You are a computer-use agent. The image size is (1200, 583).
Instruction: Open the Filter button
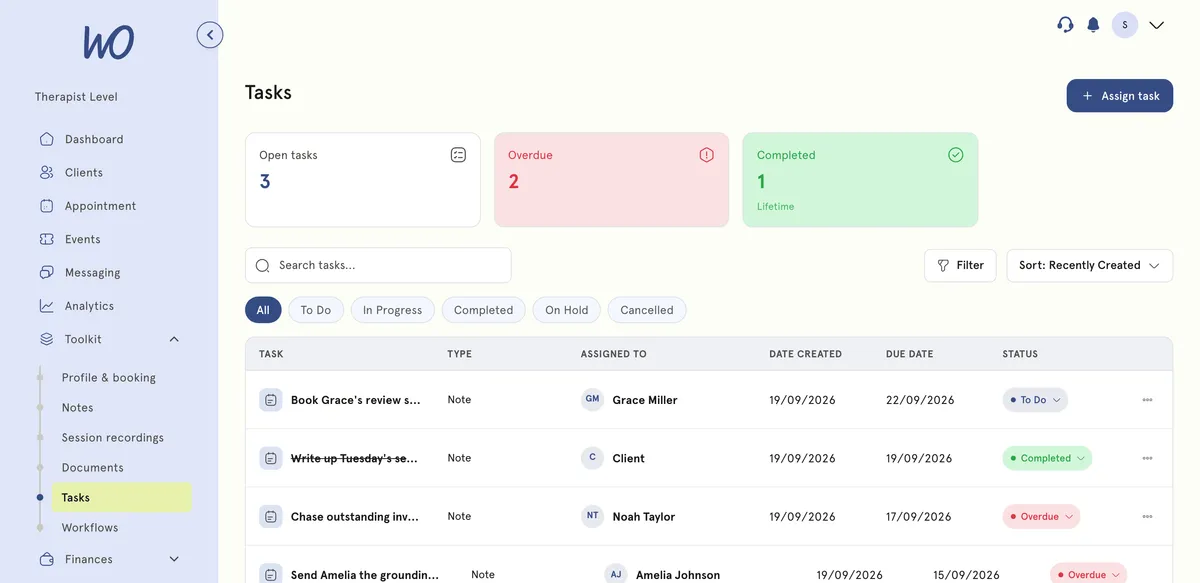pos(960,265)
